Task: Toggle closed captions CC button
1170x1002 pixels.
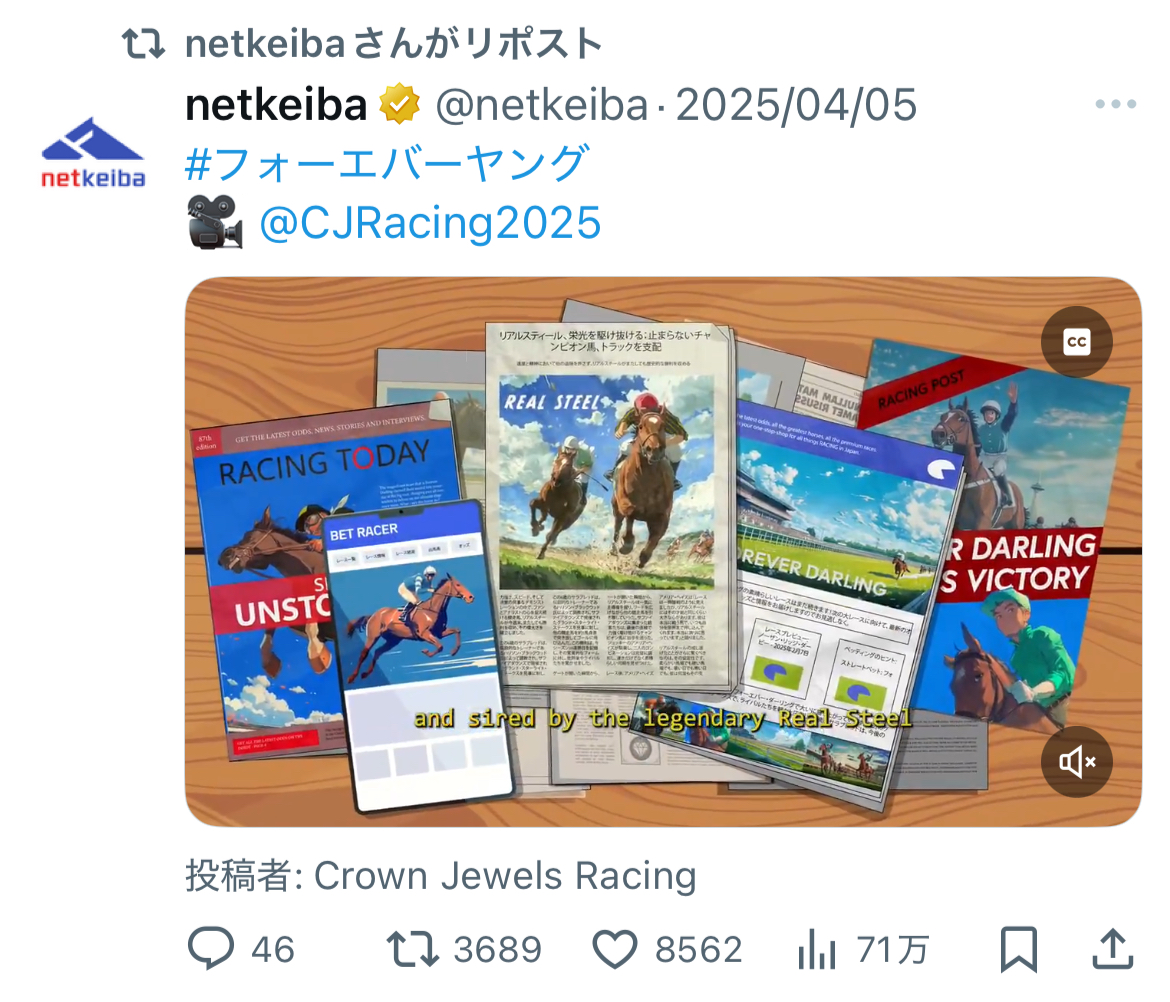Action: point(1077,342)
